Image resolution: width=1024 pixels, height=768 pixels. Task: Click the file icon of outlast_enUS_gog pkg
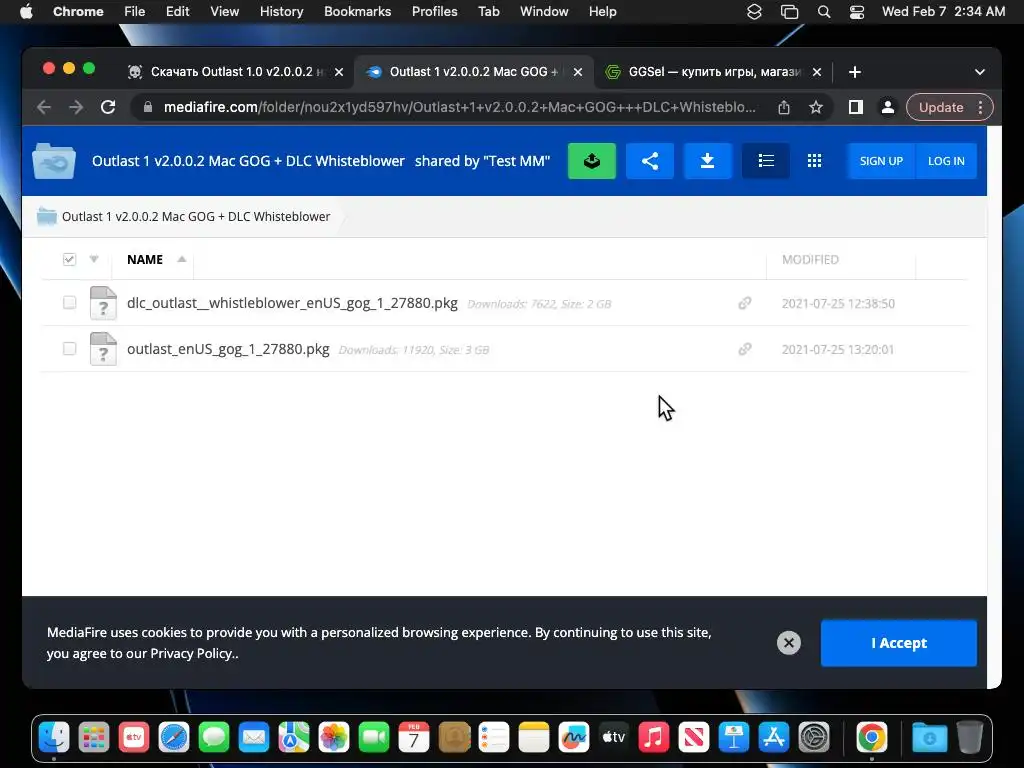coord(103,349)
